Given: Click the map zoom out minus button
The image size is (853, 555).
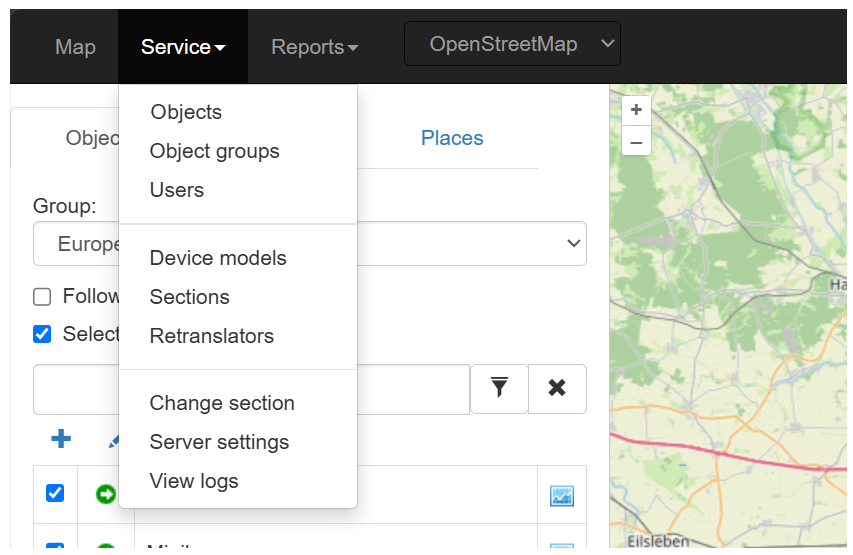Looking at the screenshot, I should (x=636, y=141).
